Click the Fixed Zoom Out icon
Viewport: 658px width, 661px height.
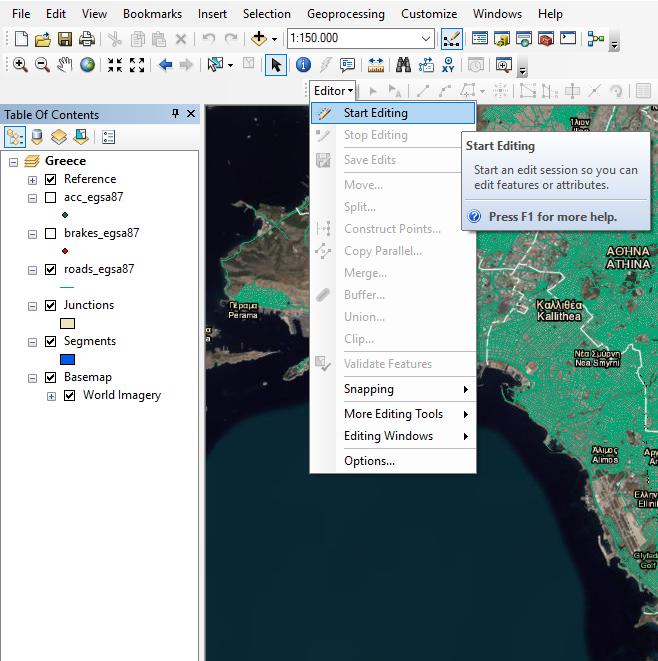point(137,65)
